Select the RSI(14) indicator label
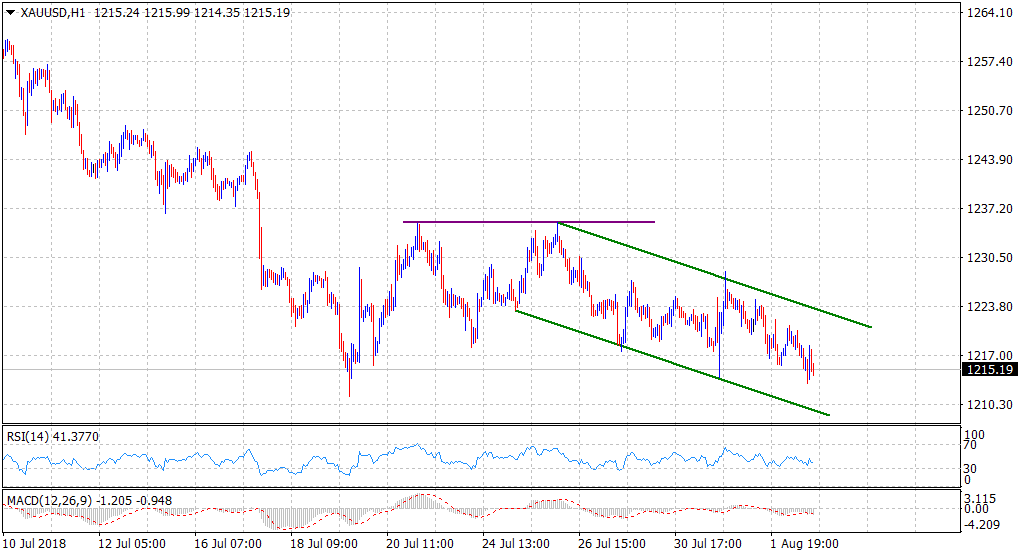Screen dimensions: 1020x556 [x=28, y=435]
